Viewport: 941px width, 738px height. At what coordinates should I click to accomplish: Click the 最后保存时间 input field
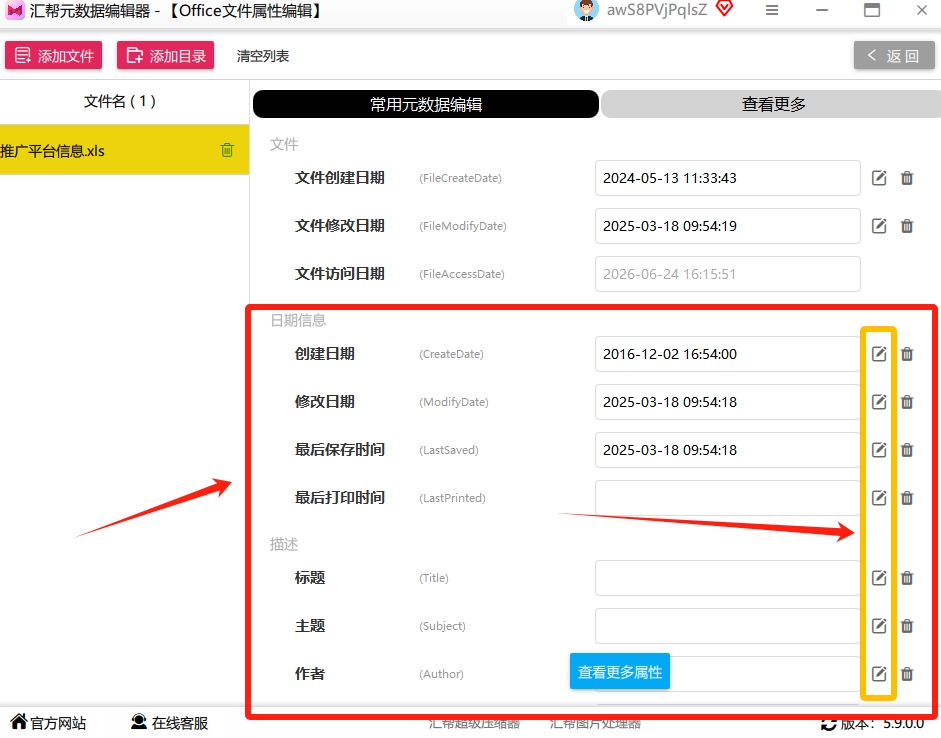(x=727, y=450)
